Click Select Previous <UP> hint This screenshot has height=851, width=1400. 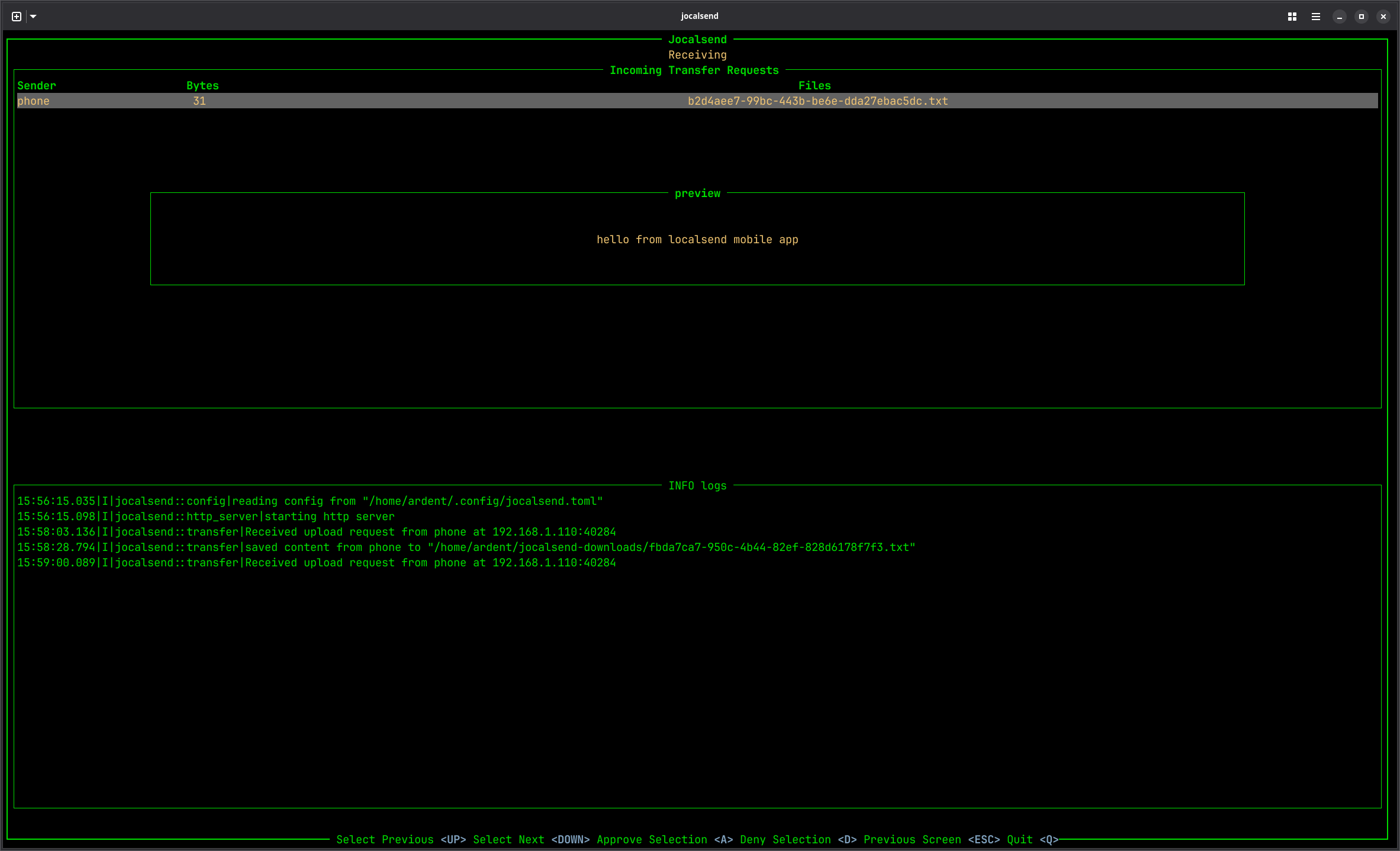[x=401, y=840]
